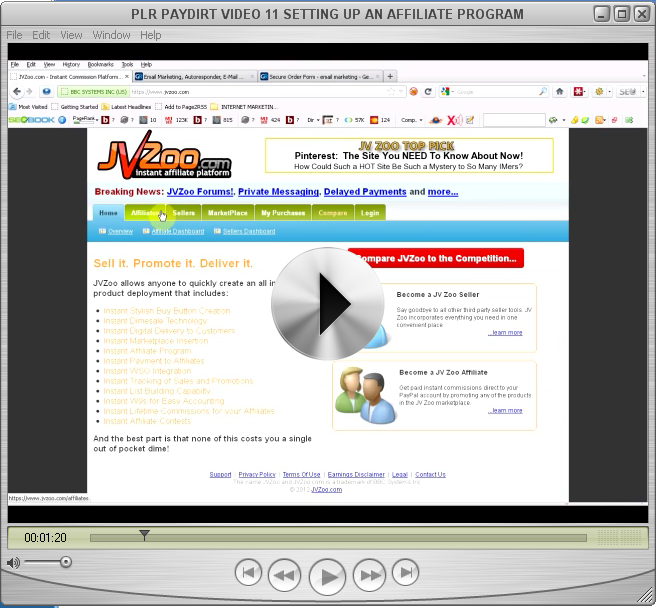The width and height of the screenshot is (656, 608).
Task: Click the browser Home icon
Action: [559, 91]
